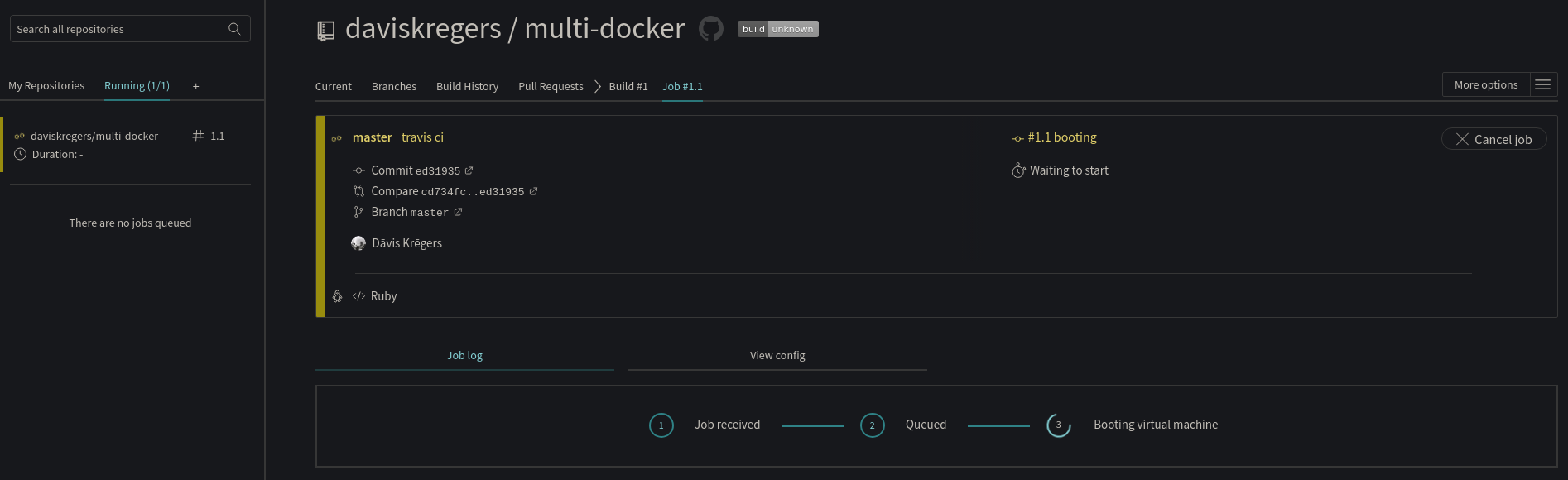Click Dāvis Krēgers avatar image

pyautogui.click(x=358, y=243)
